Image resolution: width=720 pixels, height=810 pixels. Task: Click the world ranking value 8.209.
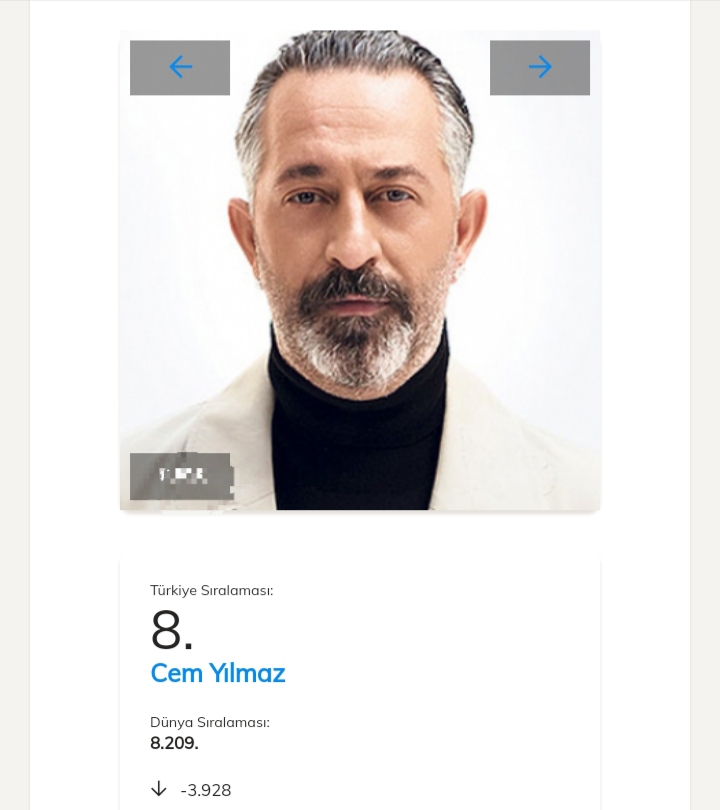174,743
